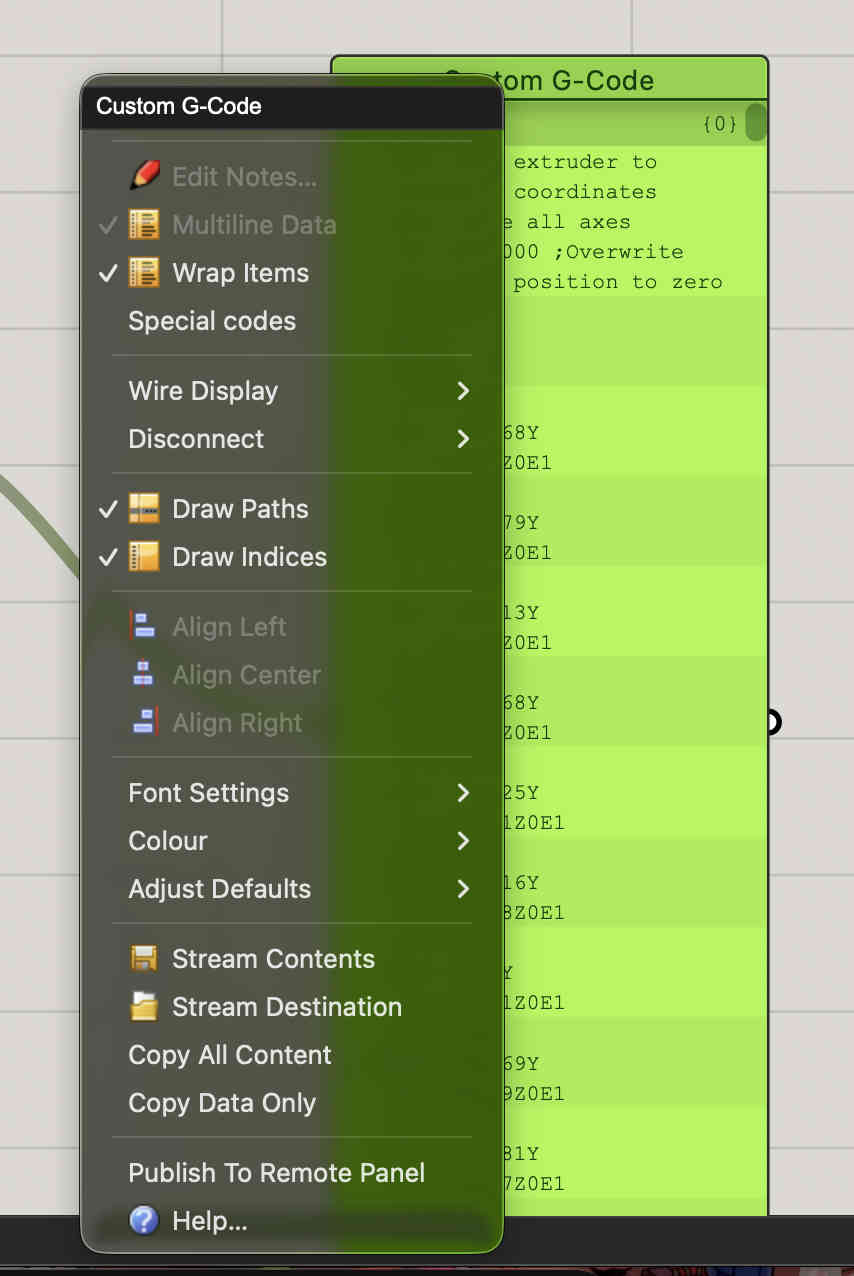This screenshot has height=1276, width=854.
Task: Select Special codes menu entry
Action: coord(212,321)
